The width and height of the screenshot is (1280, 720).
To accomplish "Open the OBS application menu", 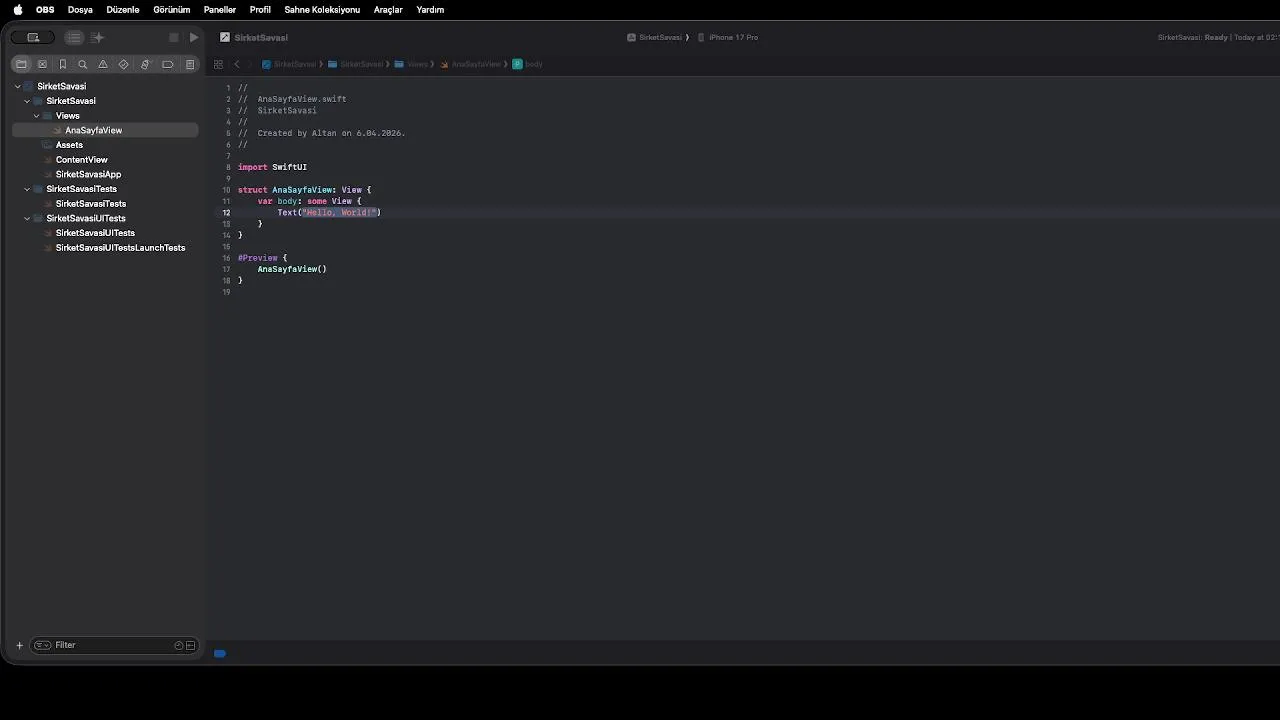I will [x=45, y=10].
